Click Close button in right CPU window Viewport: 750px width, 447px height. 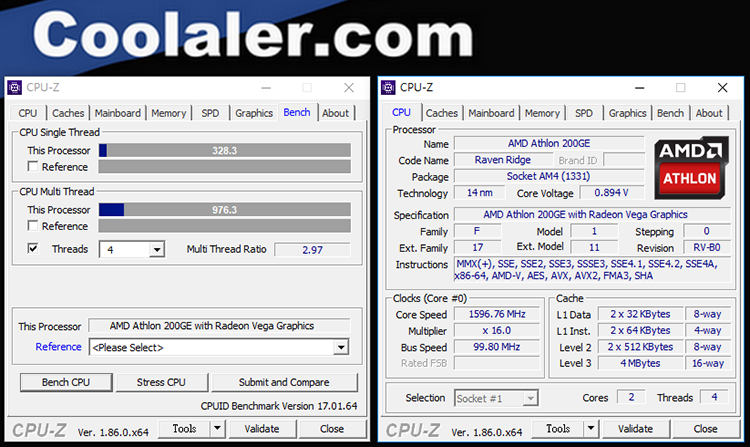(706, 428)
